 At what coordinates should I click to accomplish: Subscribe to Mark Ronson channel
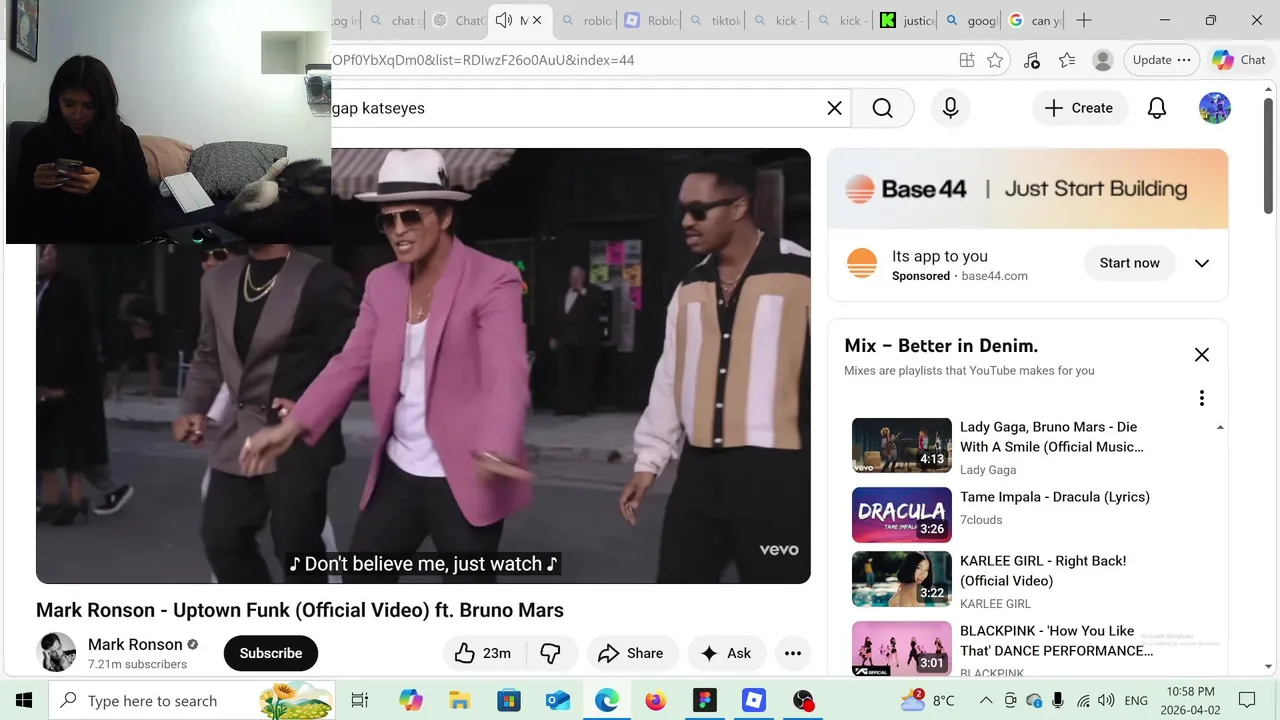(x=271, y=653)
